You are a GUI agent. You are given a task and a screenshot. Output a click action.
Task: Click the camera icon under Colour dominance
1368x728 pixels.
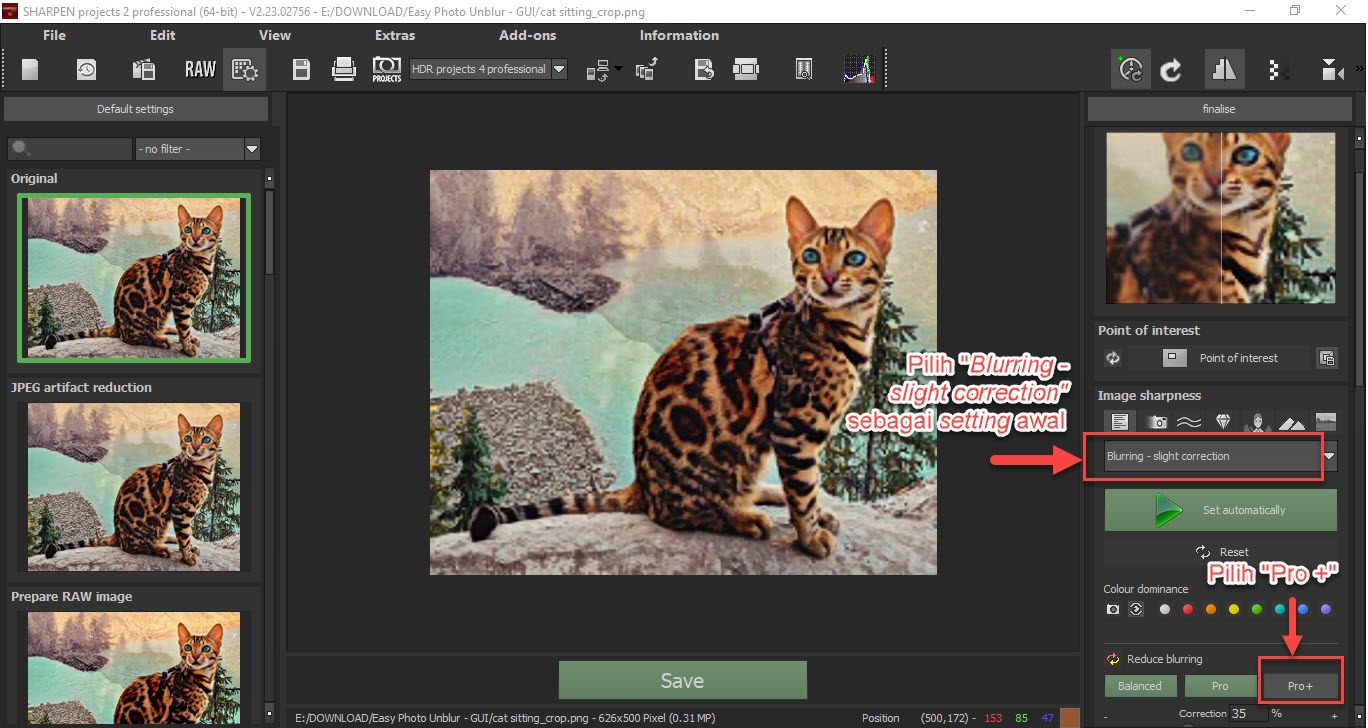(1113, 609)
